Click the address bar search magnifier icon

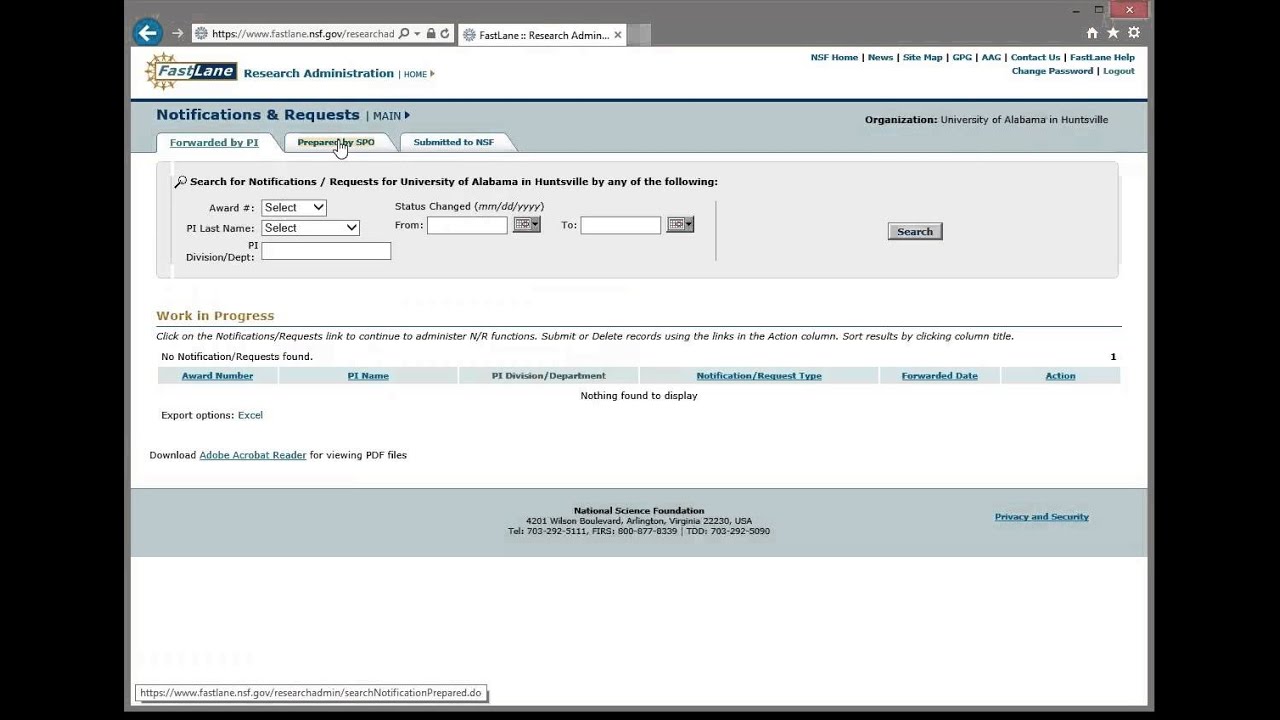tap(404, 34)
